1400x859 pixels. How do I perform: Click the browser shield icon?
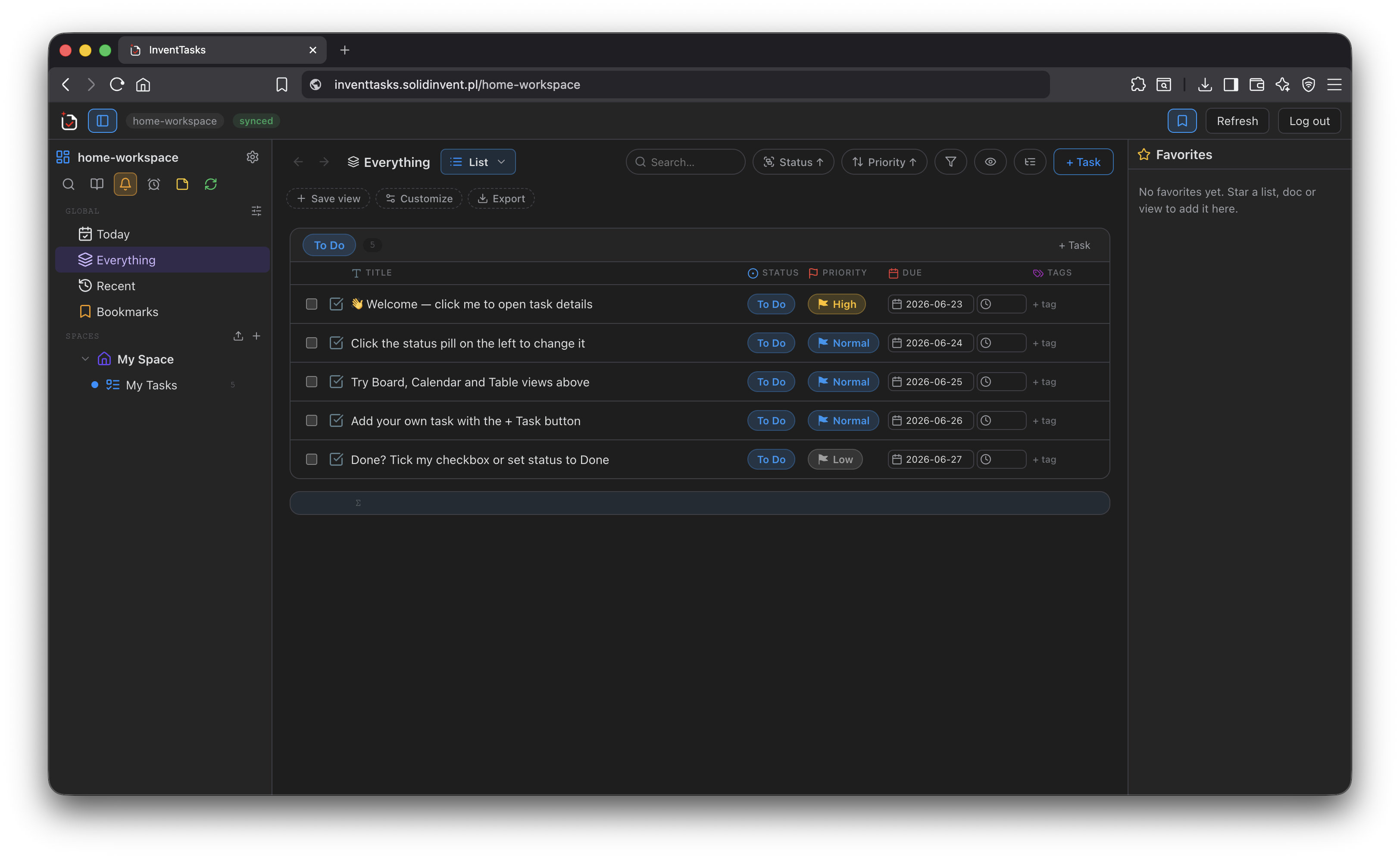(x=1309, y=85)
